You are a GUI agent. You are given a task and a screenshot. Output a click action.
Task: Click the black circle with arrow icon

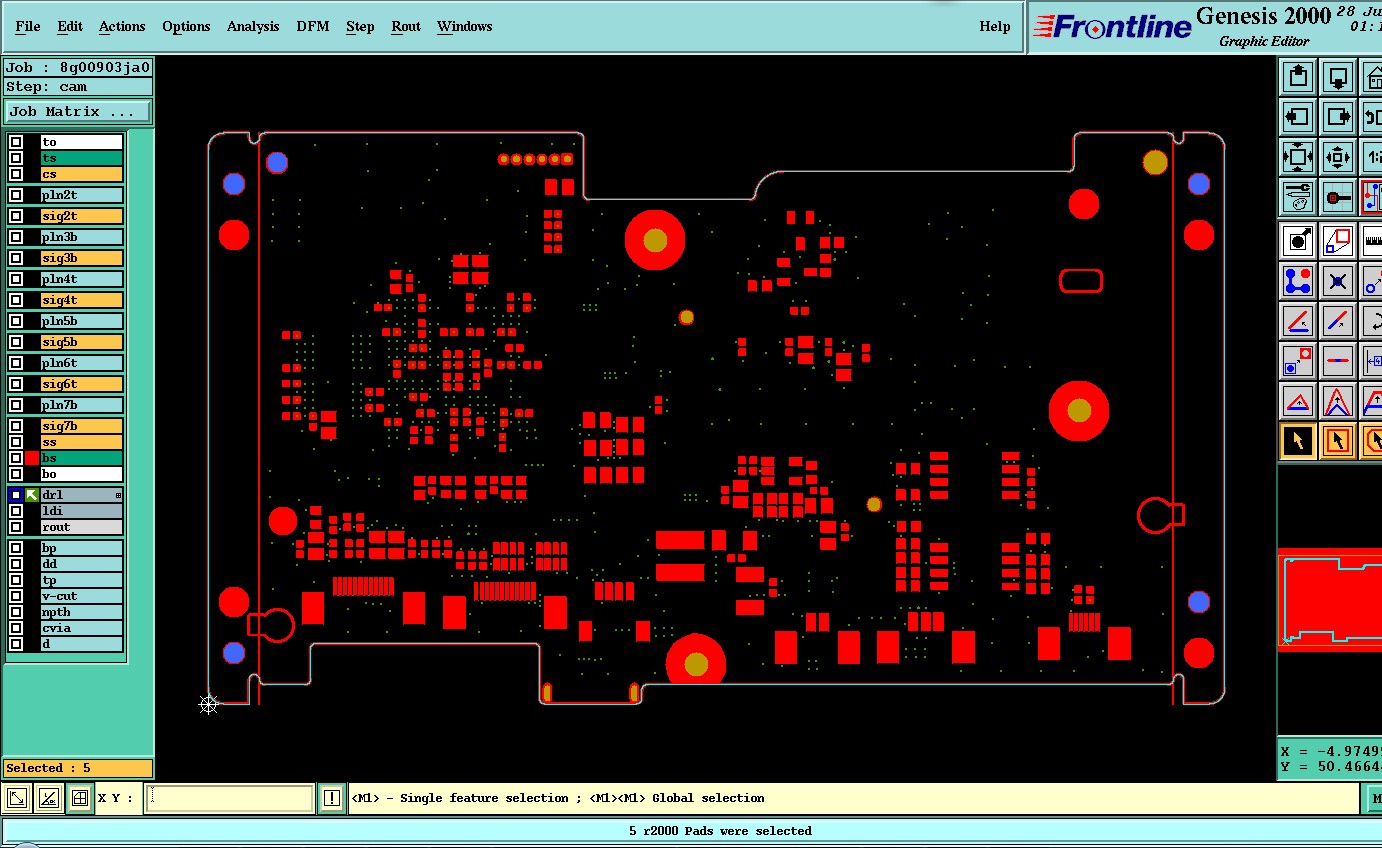click(1298, 241)
